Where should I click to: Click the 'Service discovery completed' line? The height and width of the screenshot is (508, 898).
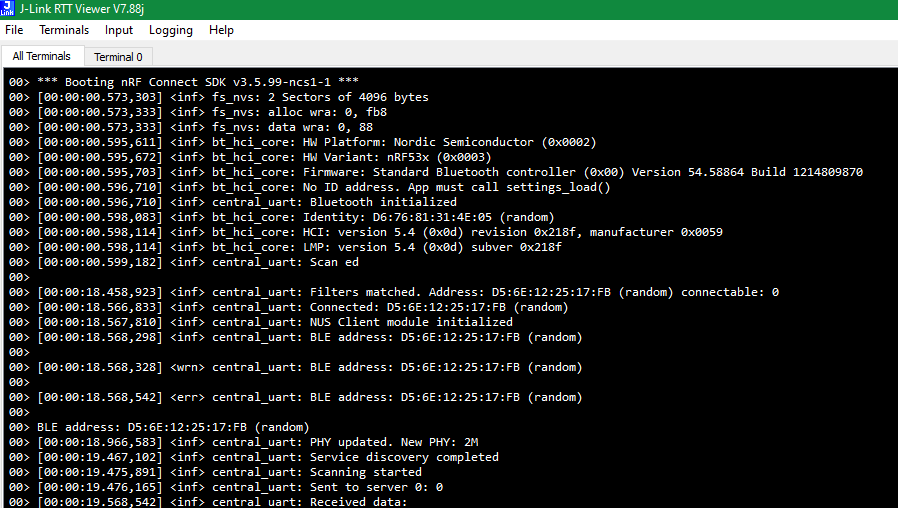point(254,457)
